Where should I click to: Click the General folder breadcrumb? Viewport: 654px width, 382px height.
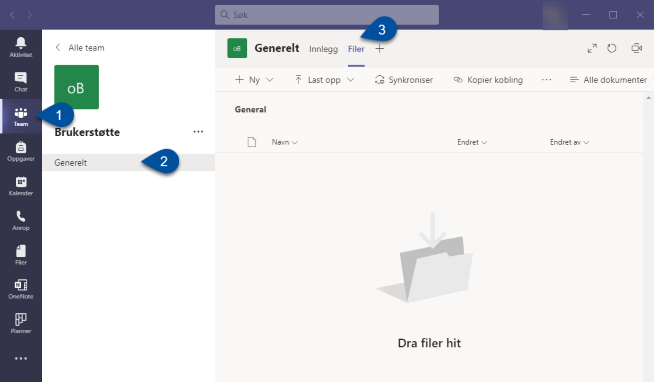click(250, 109)
